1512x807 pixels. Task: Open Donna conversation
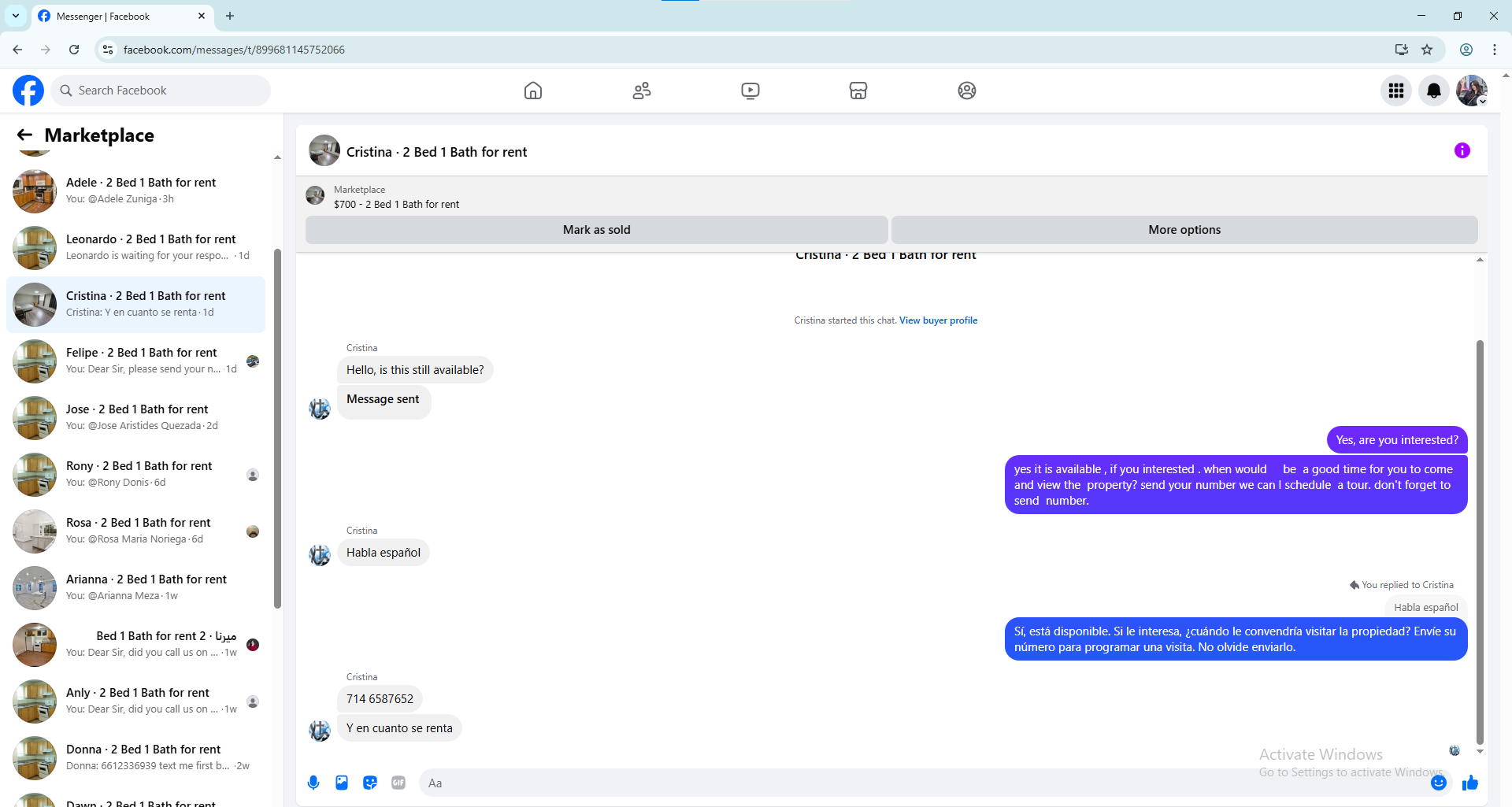(x=135, y=757)
